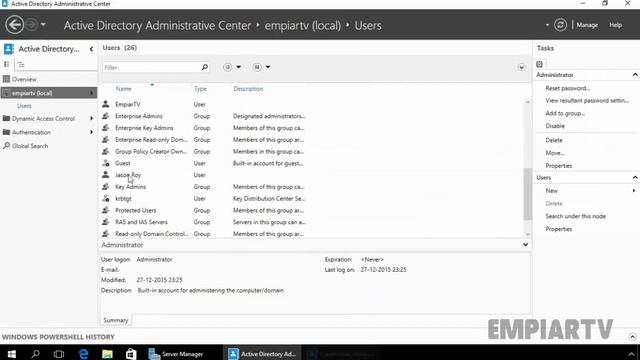The height and width of the screenshot is (360, 640).
Task: Select Enterprise Key Admins group icon
Action: [106, 128]
